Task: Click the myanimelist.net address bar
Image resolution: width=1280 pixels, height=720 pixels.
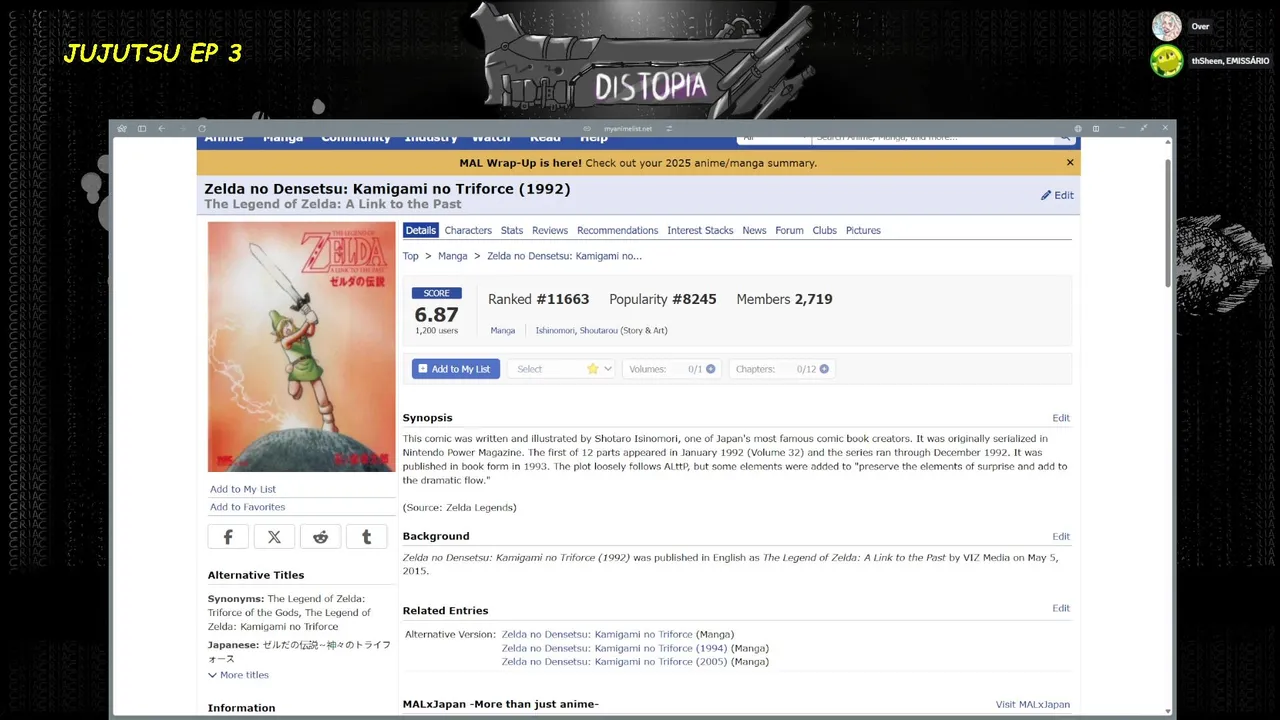Action: (628, 128)
